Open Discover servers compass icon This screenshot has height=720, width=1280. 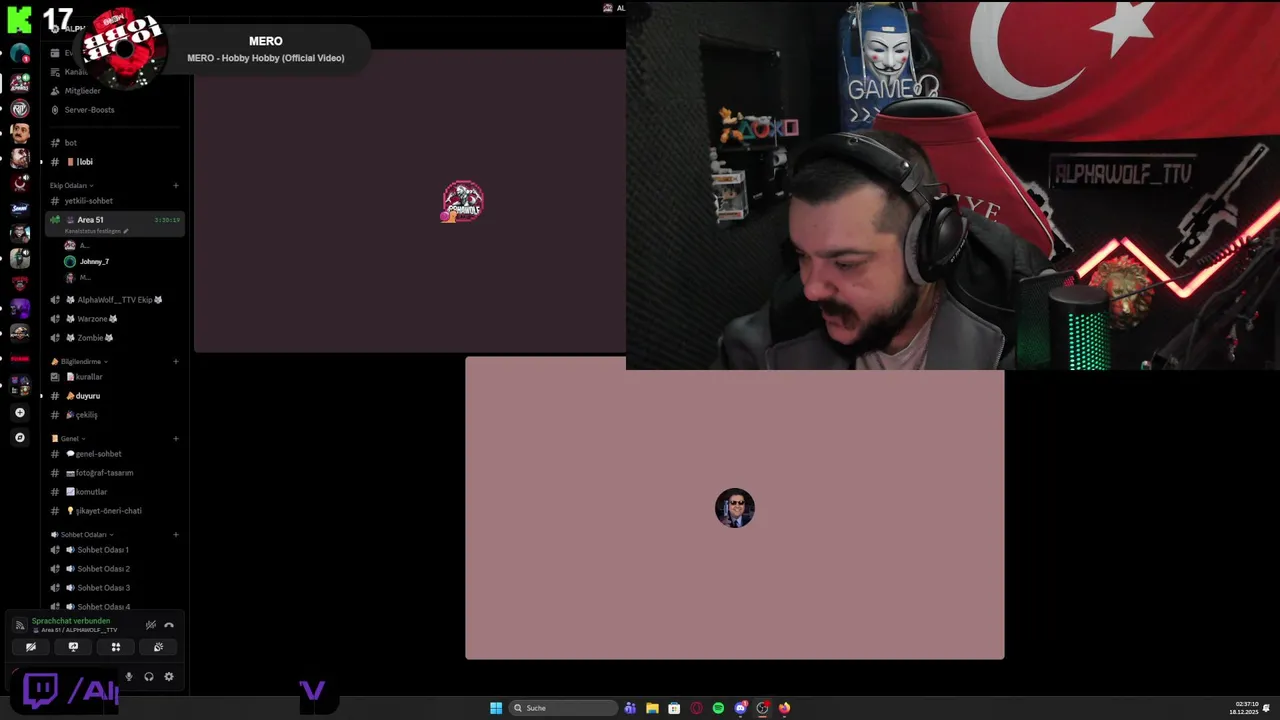(x=19, y=437)
